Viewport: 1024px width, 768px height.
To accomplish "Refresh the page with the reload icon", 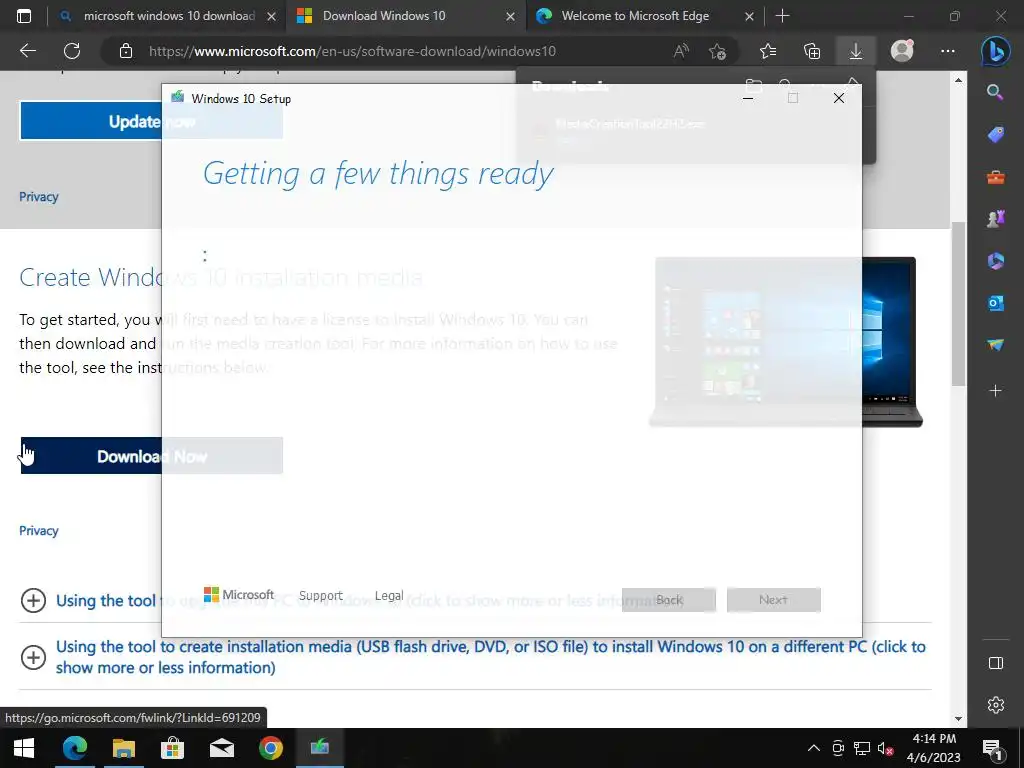I will click(72, 51).
